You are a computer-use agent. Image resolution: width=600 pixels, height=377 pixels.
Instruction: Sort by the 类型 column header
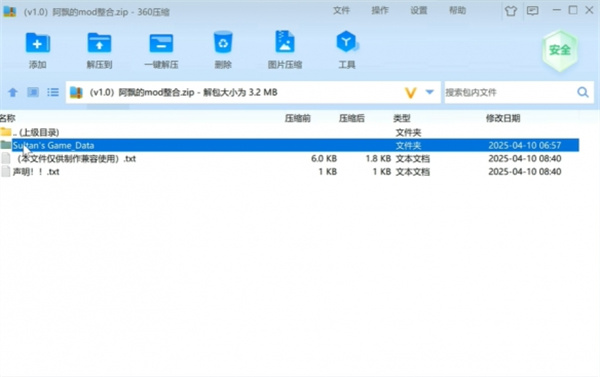click(402, 118)
